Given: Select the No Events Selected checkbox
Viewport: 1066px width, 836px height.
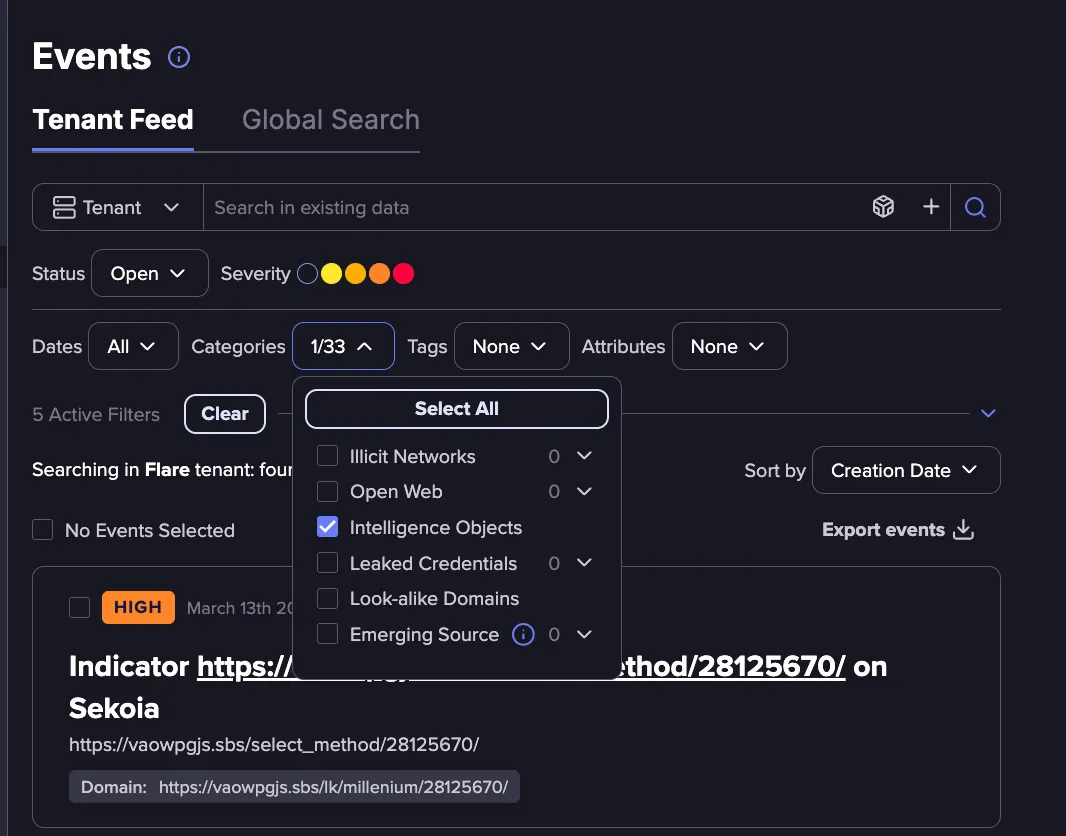Looking at the screenshot, I should [x=43, y=529].
